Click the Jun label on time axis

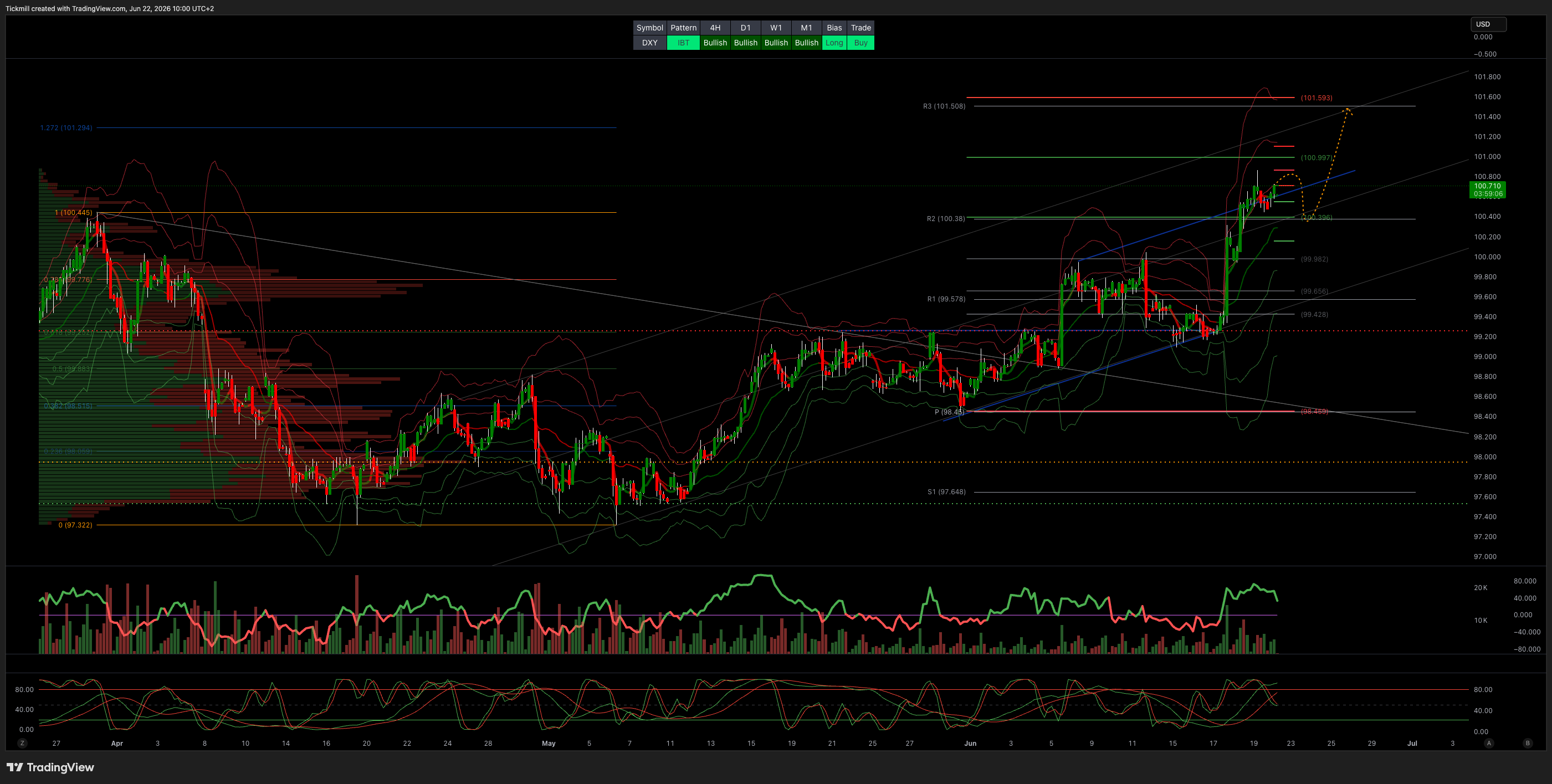pyautogui.click(x=970, y=744)
